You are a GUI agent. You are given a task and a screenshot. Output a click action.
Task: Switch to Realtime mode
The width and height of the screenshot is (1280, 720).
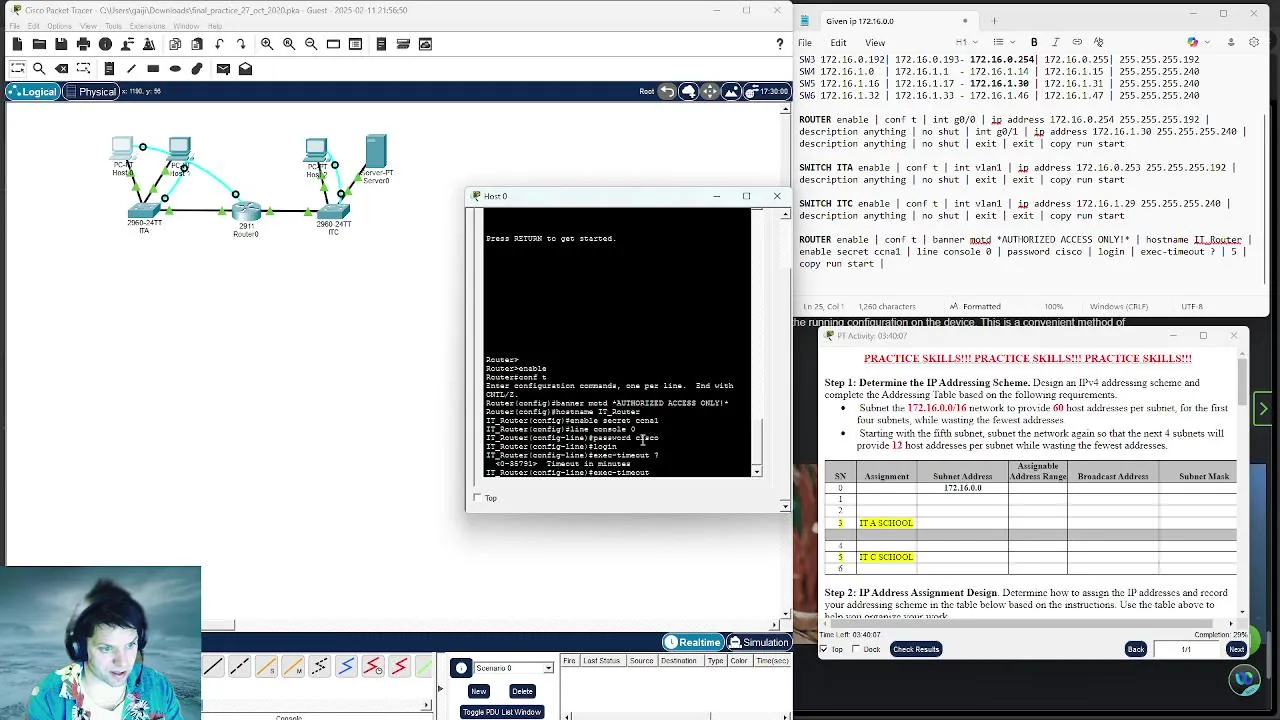click(692, 642)
